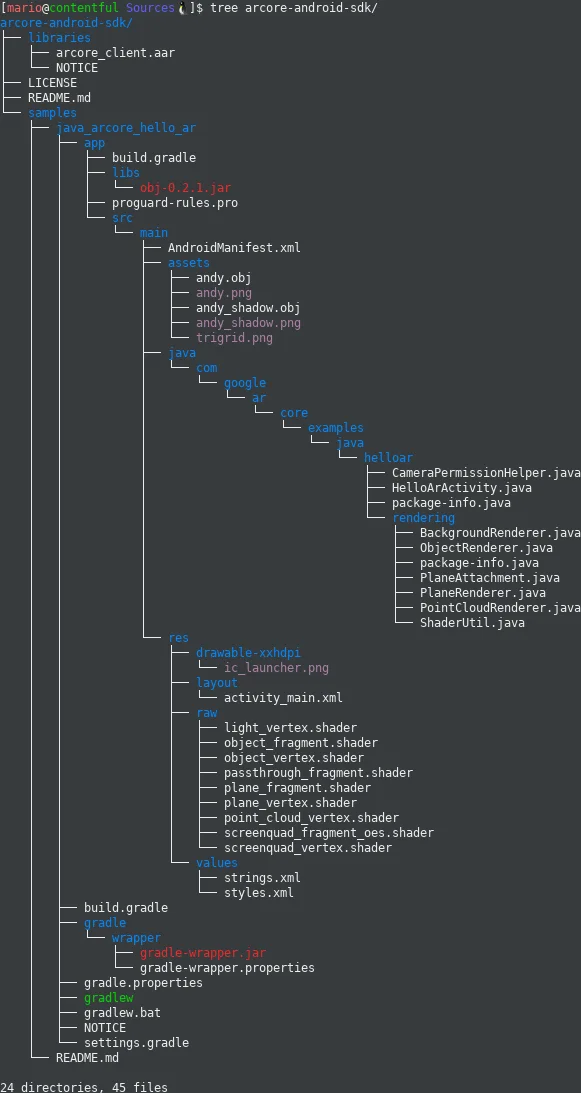Click the 'PointCloudRenderer.java' file name
Image resolution: width=581 pixels, height=1093 pixels.
click(x=499, y=609)
